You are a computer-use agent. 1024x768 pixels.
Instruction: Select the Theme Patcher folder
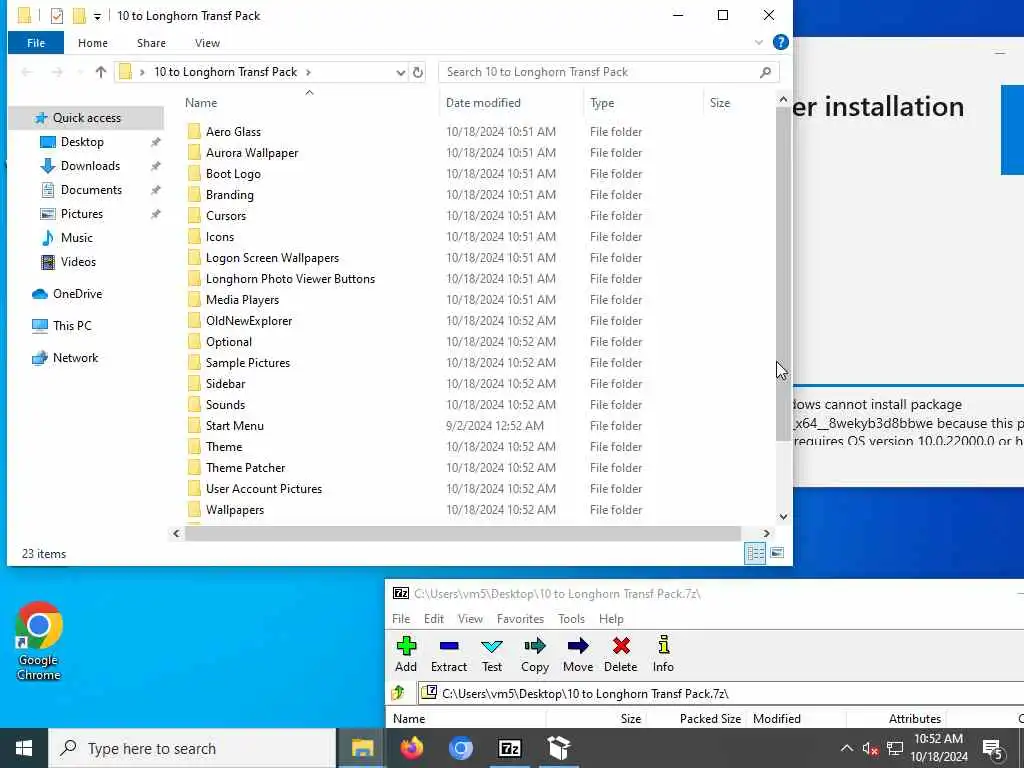(x=245, y=468)
